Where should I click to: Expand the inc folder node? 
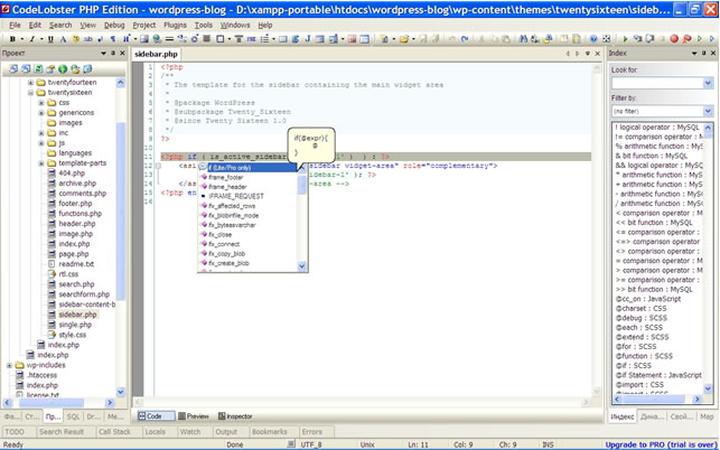click(41, 133)
